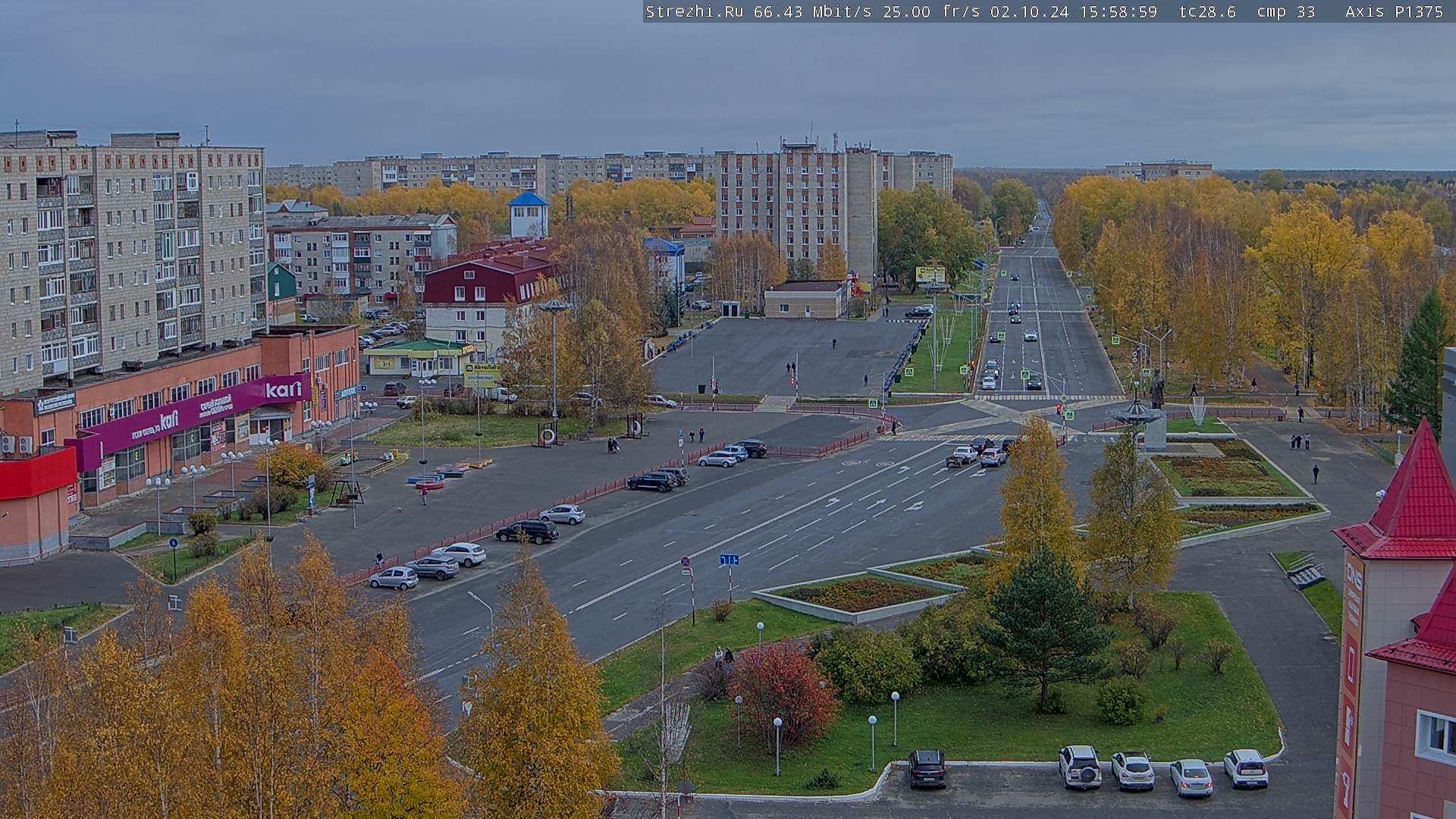The height and width of the screenshot is (819, 1456).
Task: Click the "66.43 Mbit/s" bitrate readout
Action: pyautogui.click(x=813, y=11)
